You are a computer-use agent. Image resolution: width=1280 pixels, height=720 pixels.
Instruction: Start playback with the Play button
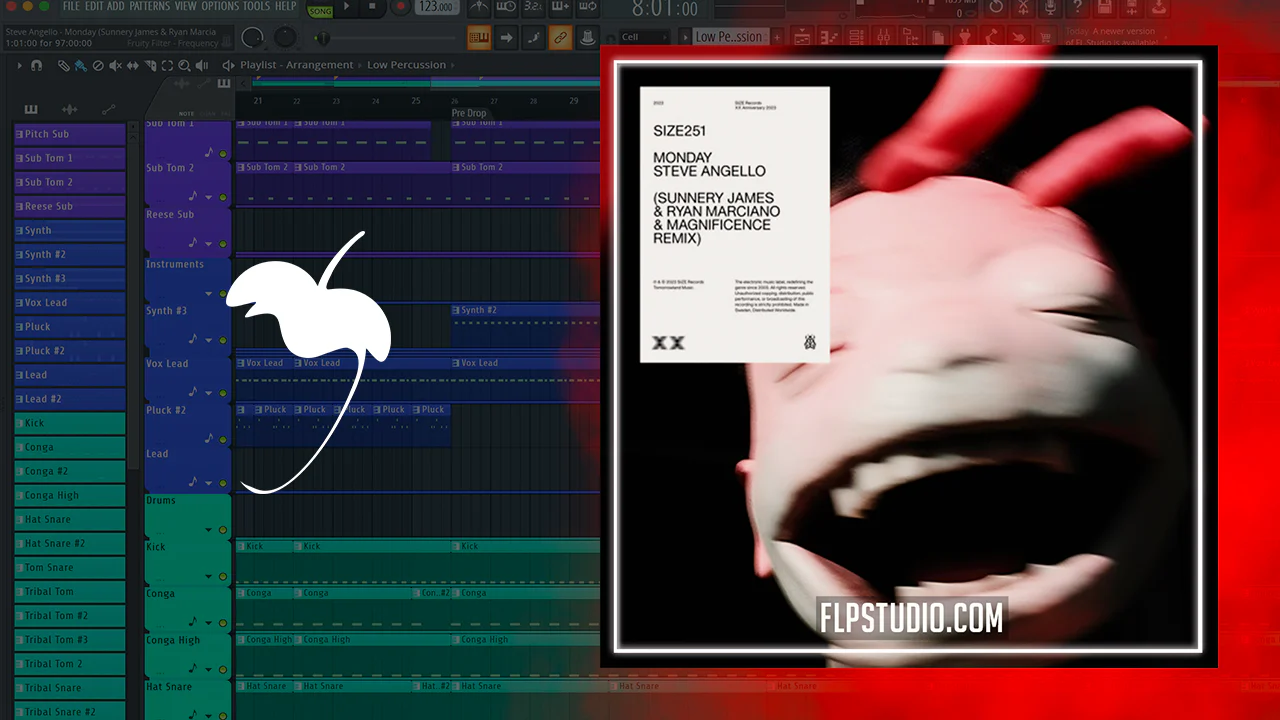click(347, 8)
